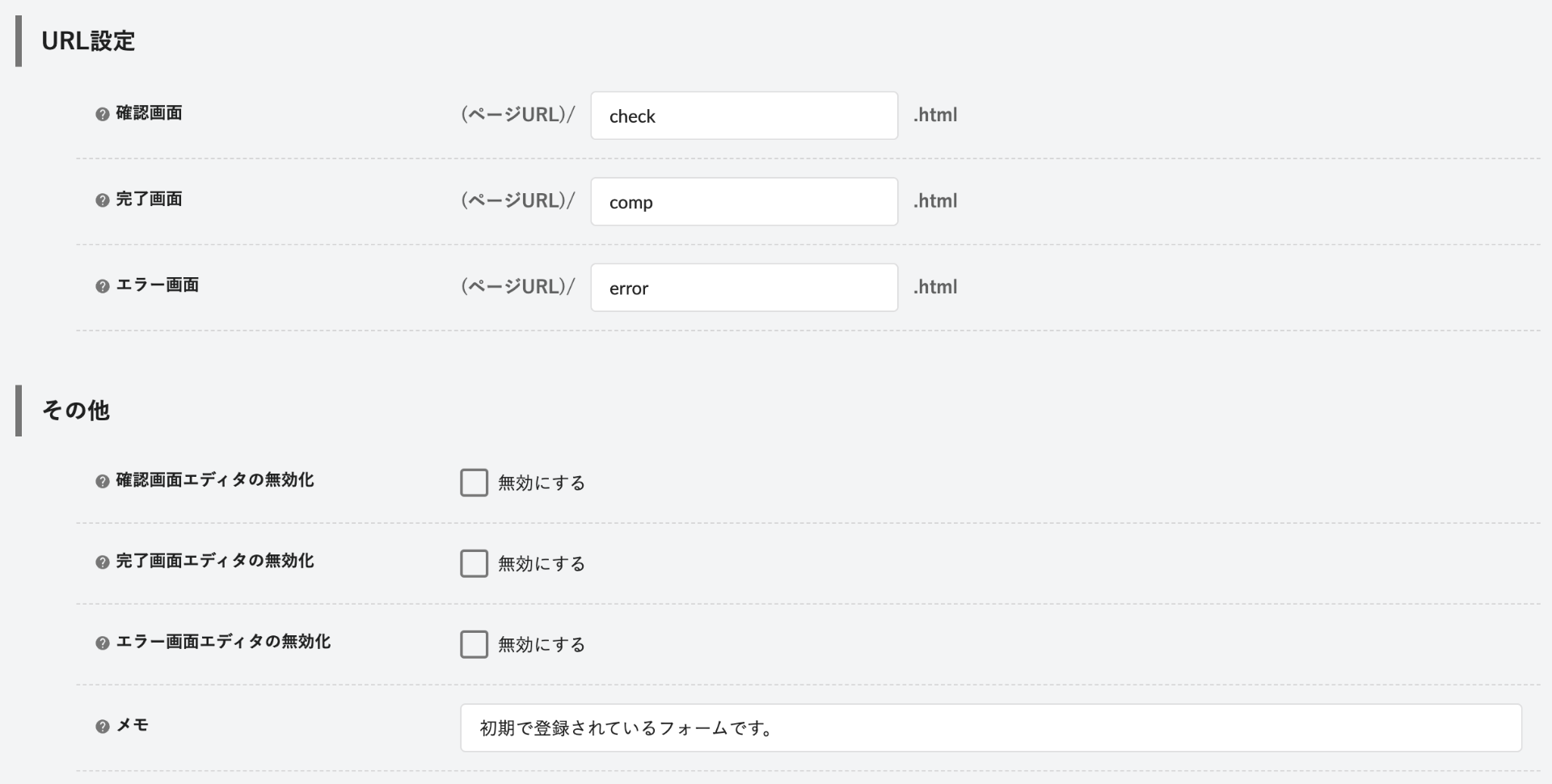The width and height of the screenshot is (1552, 784).
Task: Open the help icon beside メモ
Action: [101, 727]
